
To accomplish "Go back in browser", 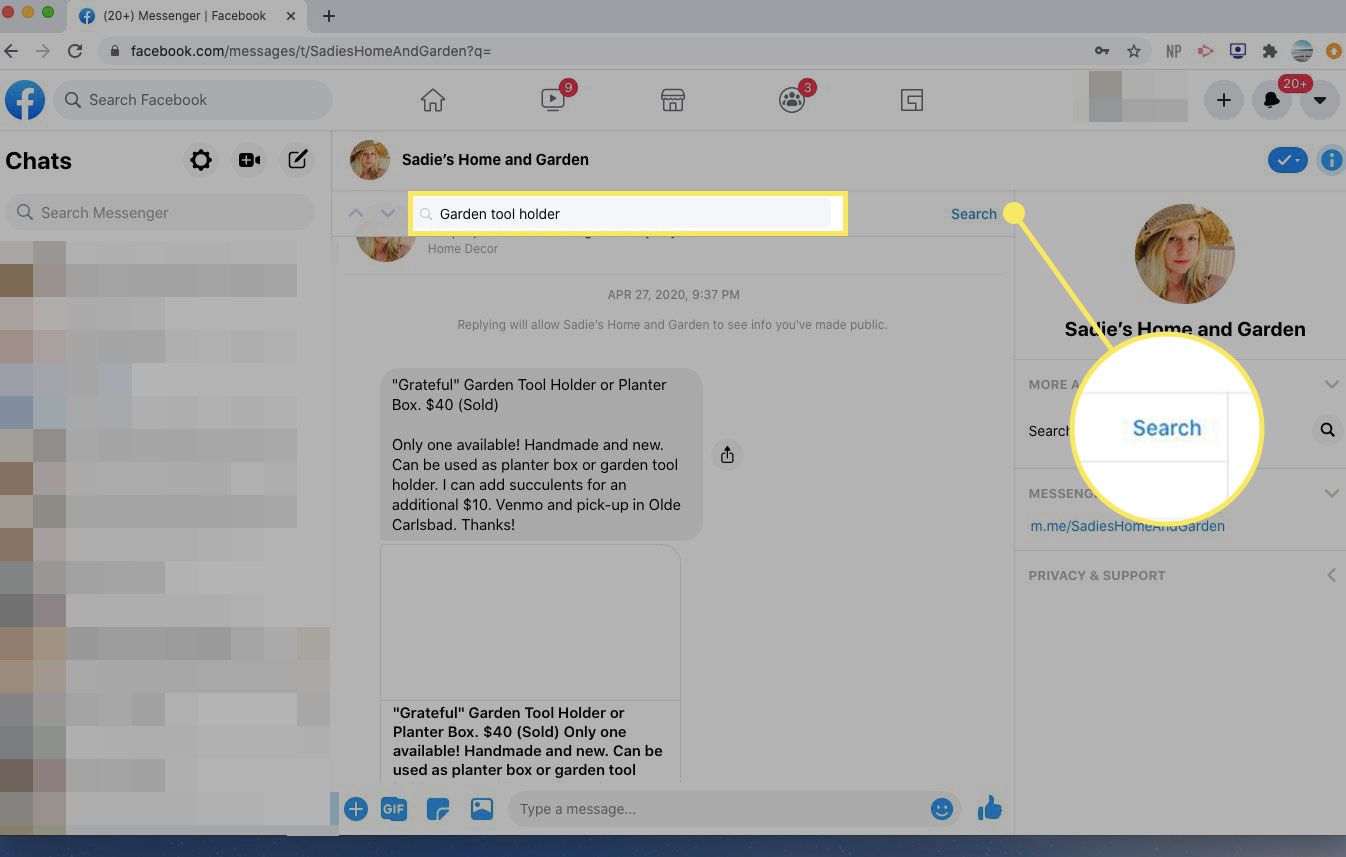I will 11,50.
